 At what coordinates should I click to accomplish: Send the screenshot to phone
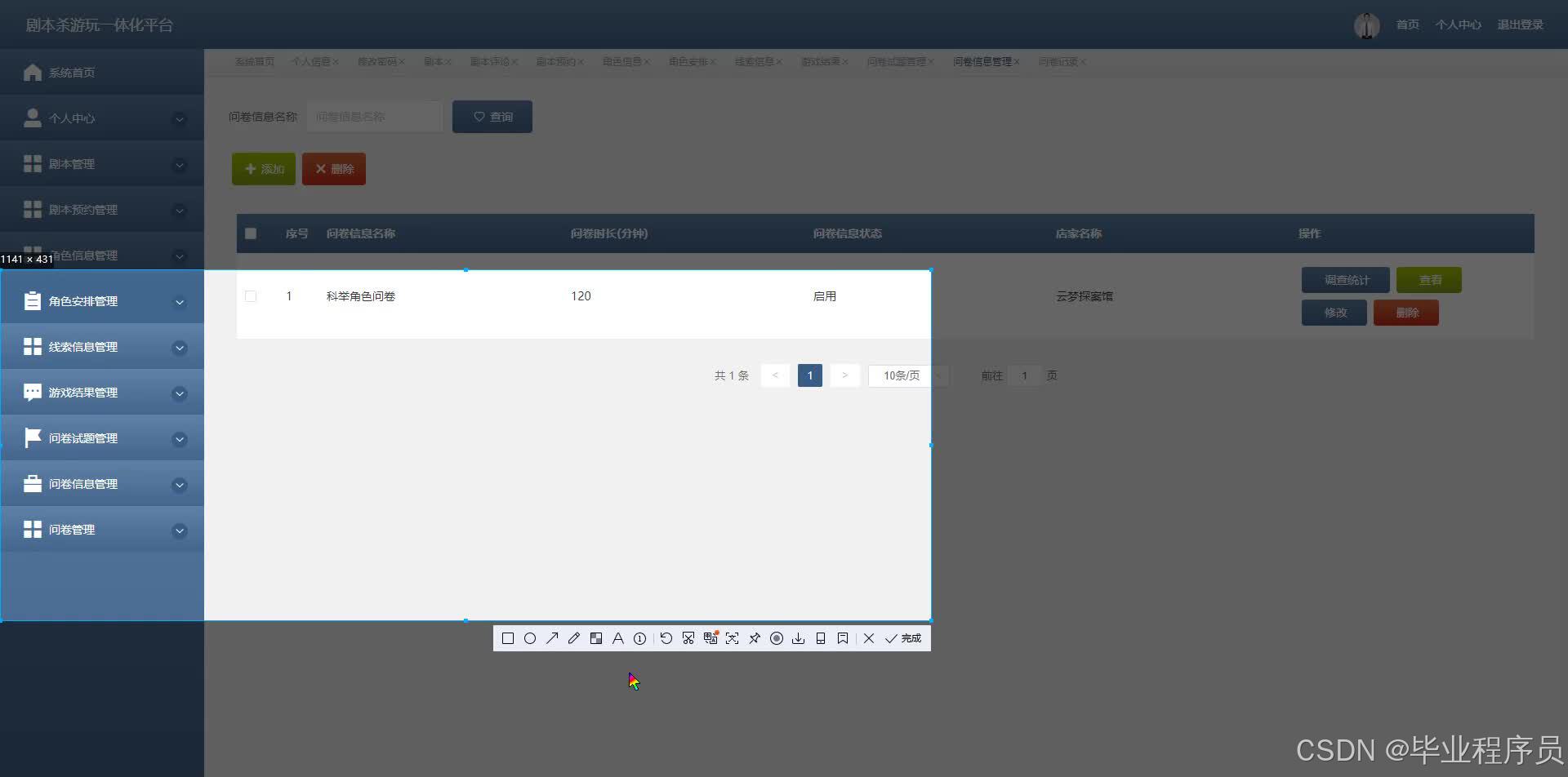pos(821,638)
